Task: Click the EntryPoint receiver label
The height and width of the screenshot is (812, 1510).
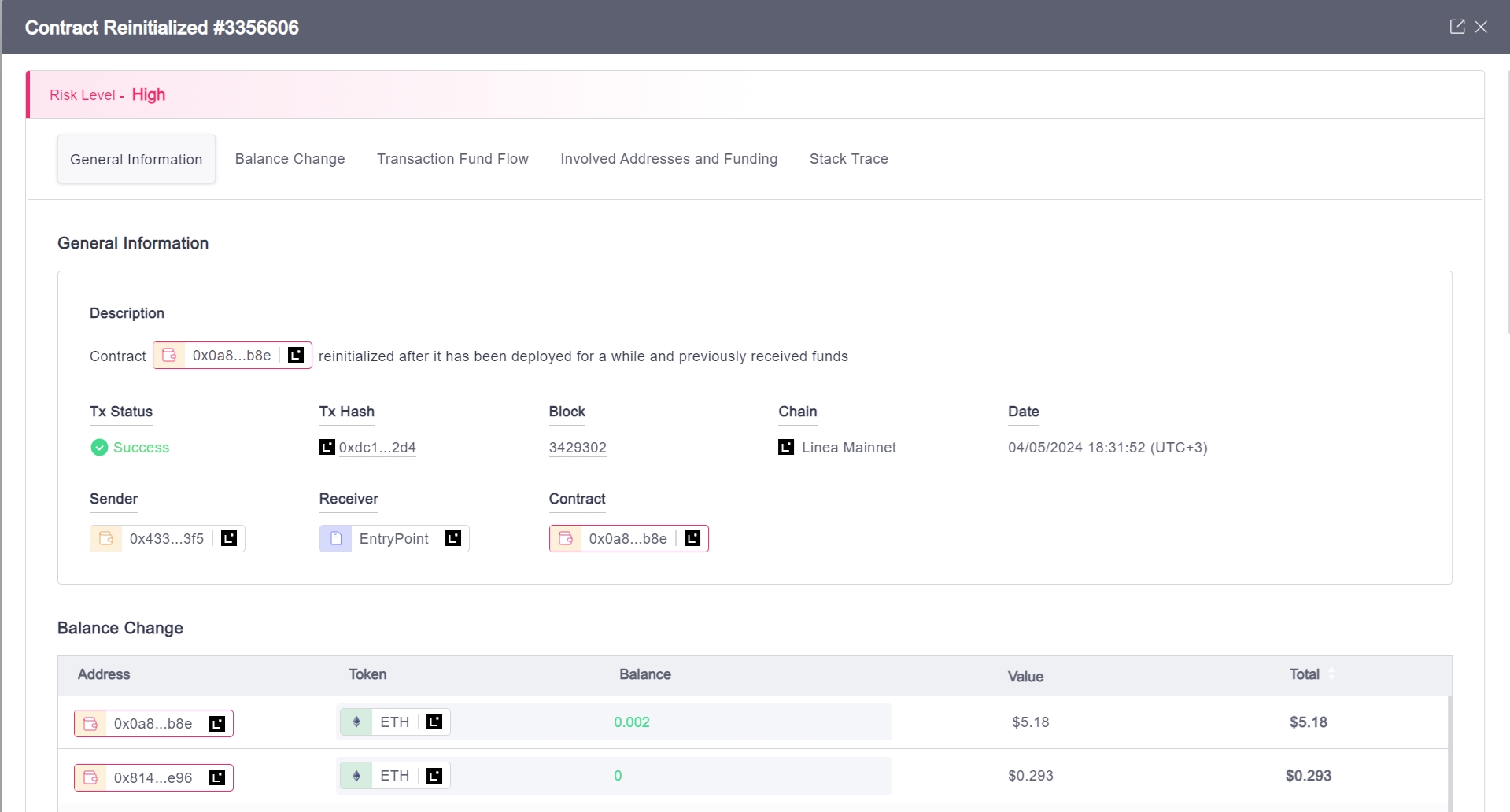Action: point(393,539)
